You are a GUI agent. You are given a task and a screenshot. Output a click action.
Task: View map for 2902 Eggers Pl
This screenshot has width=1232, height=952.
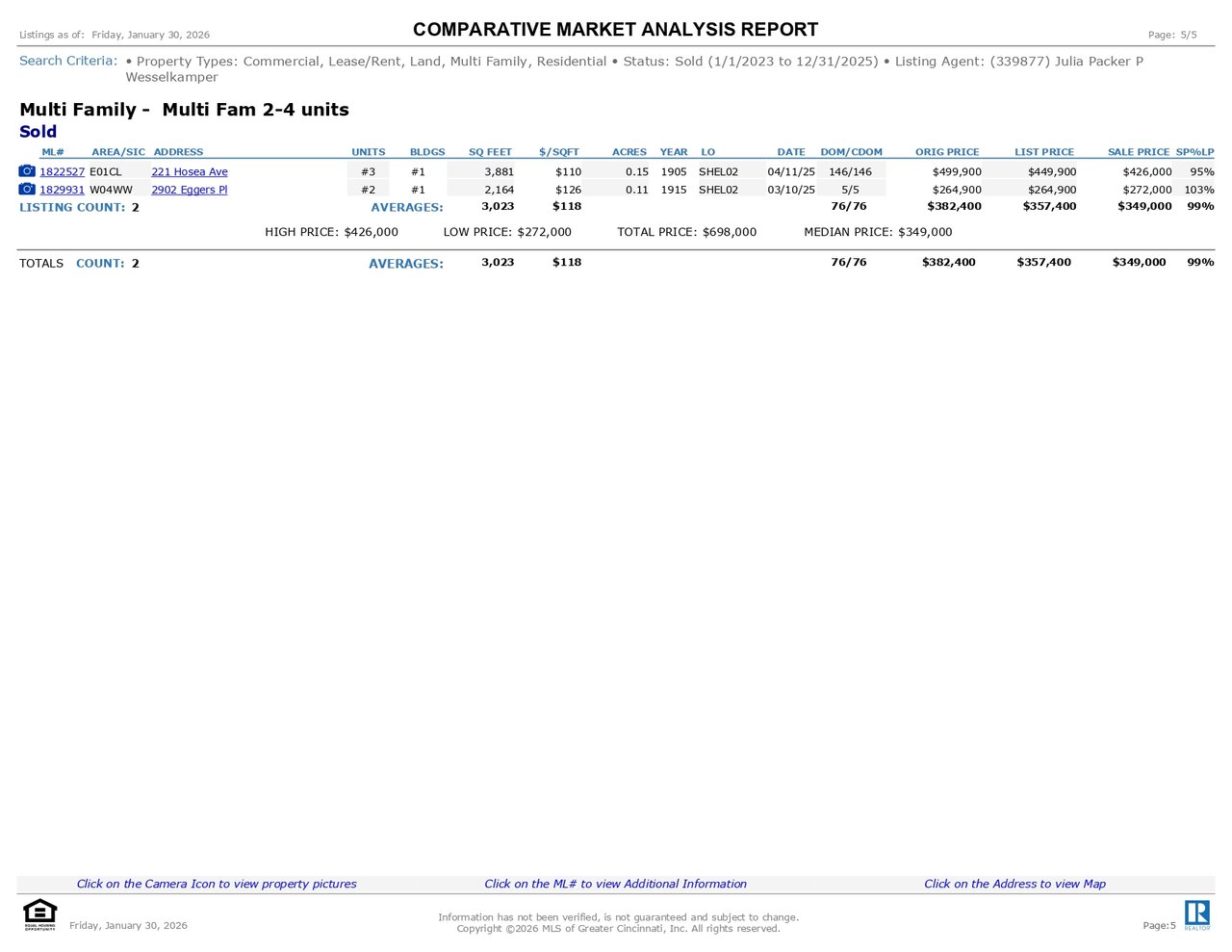click(190, 191)
